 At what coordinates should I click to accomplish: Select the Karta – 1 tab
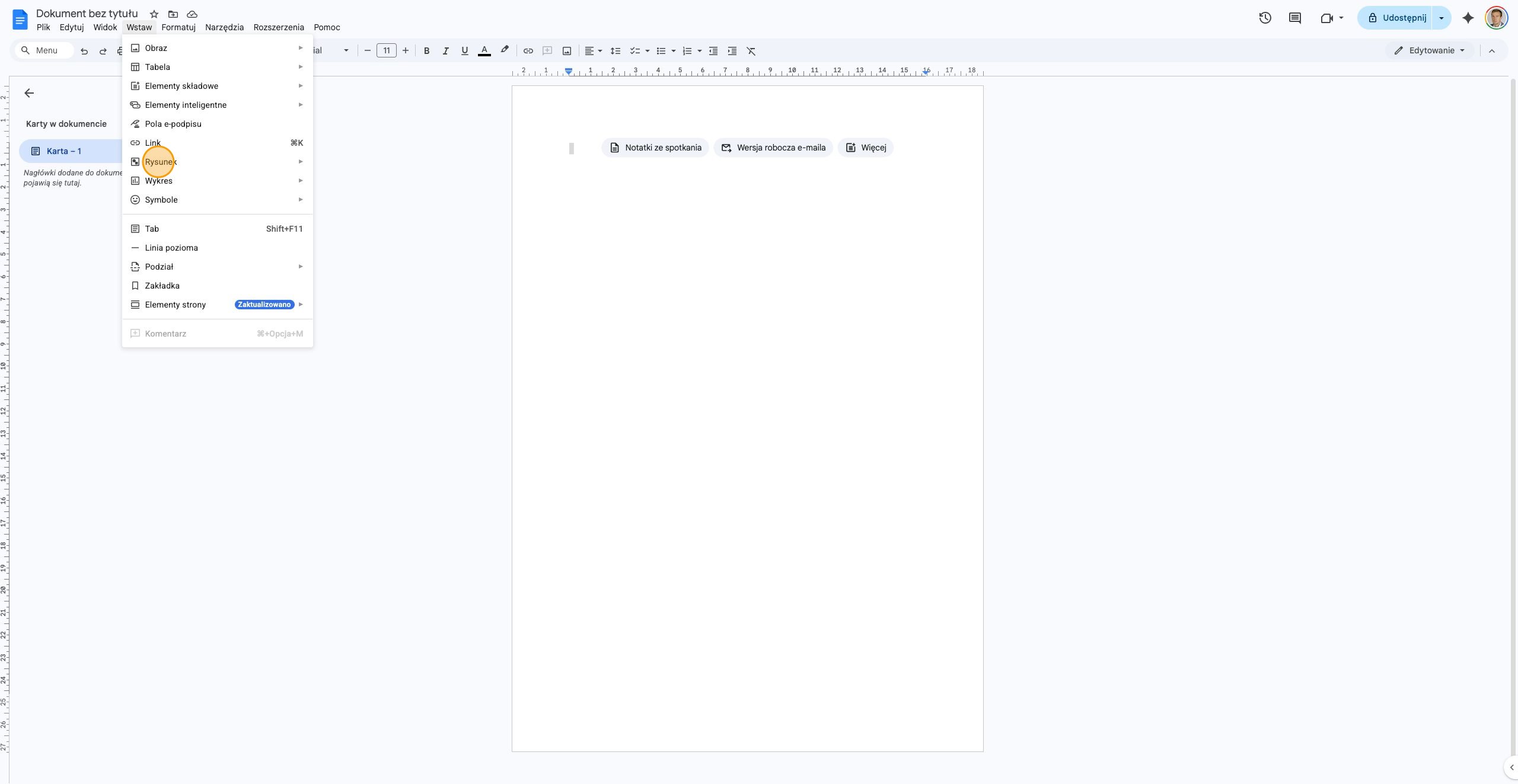(71, 151)
